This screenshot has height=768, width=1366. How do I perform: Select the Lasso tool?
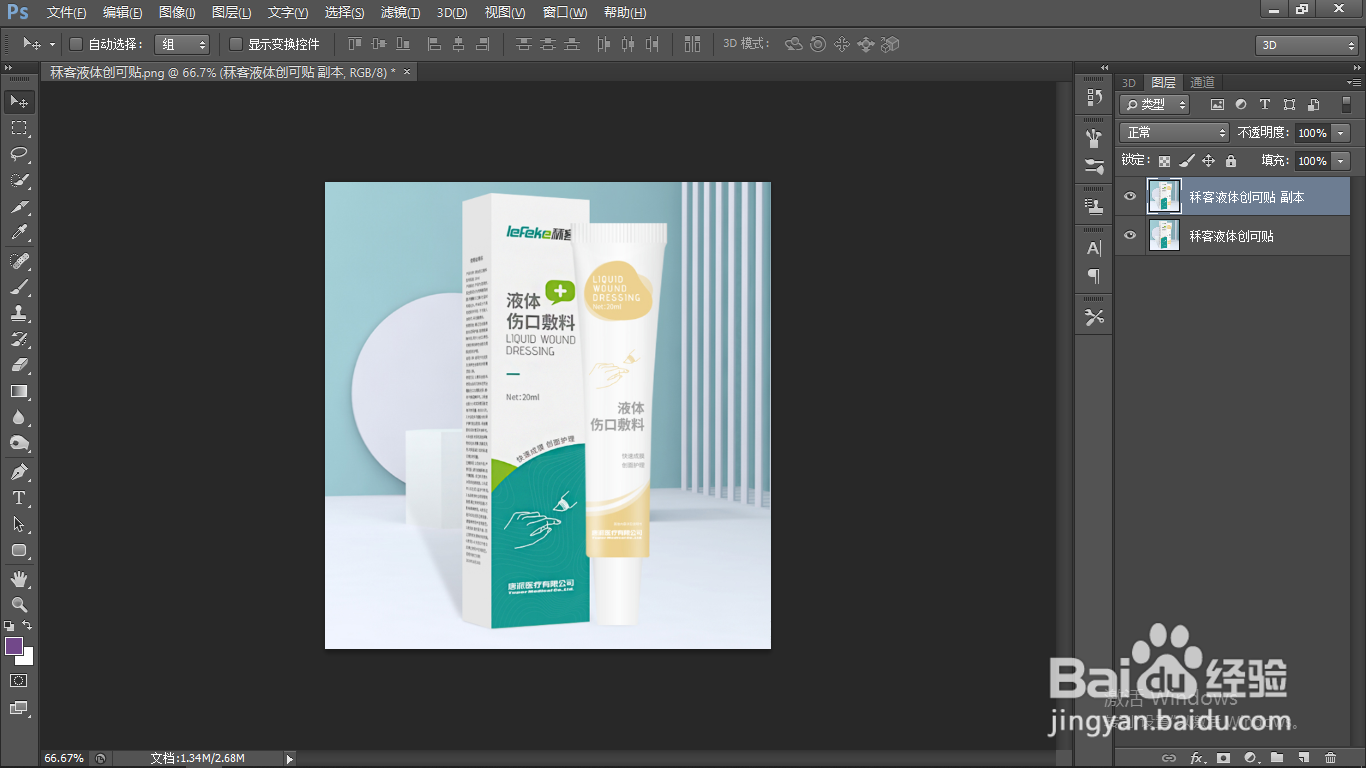19,154
